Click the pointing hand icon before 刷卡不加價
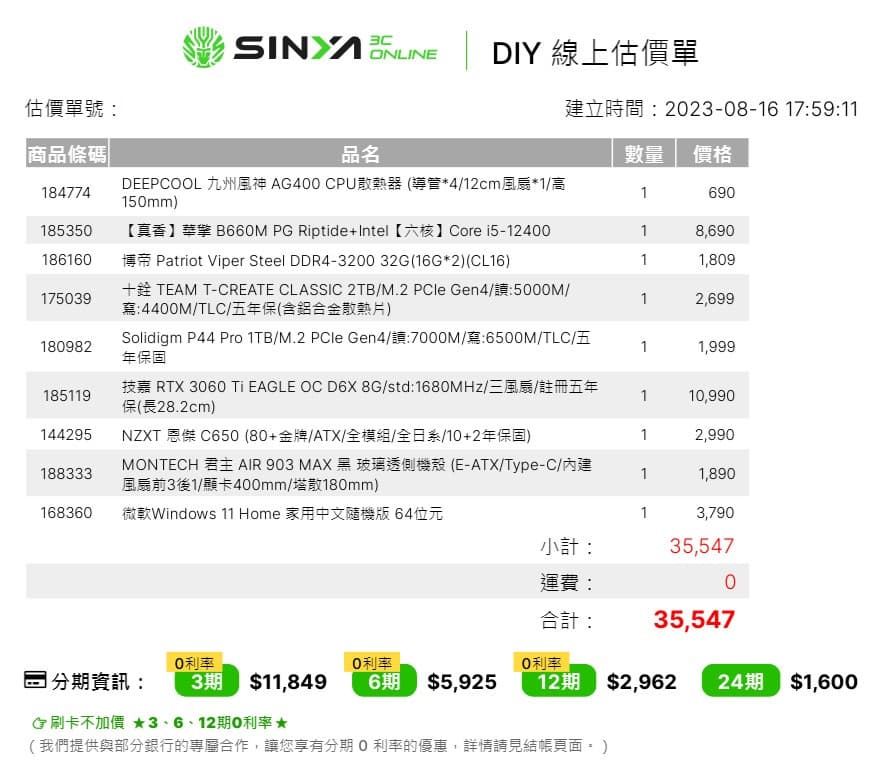 point(39,722)
